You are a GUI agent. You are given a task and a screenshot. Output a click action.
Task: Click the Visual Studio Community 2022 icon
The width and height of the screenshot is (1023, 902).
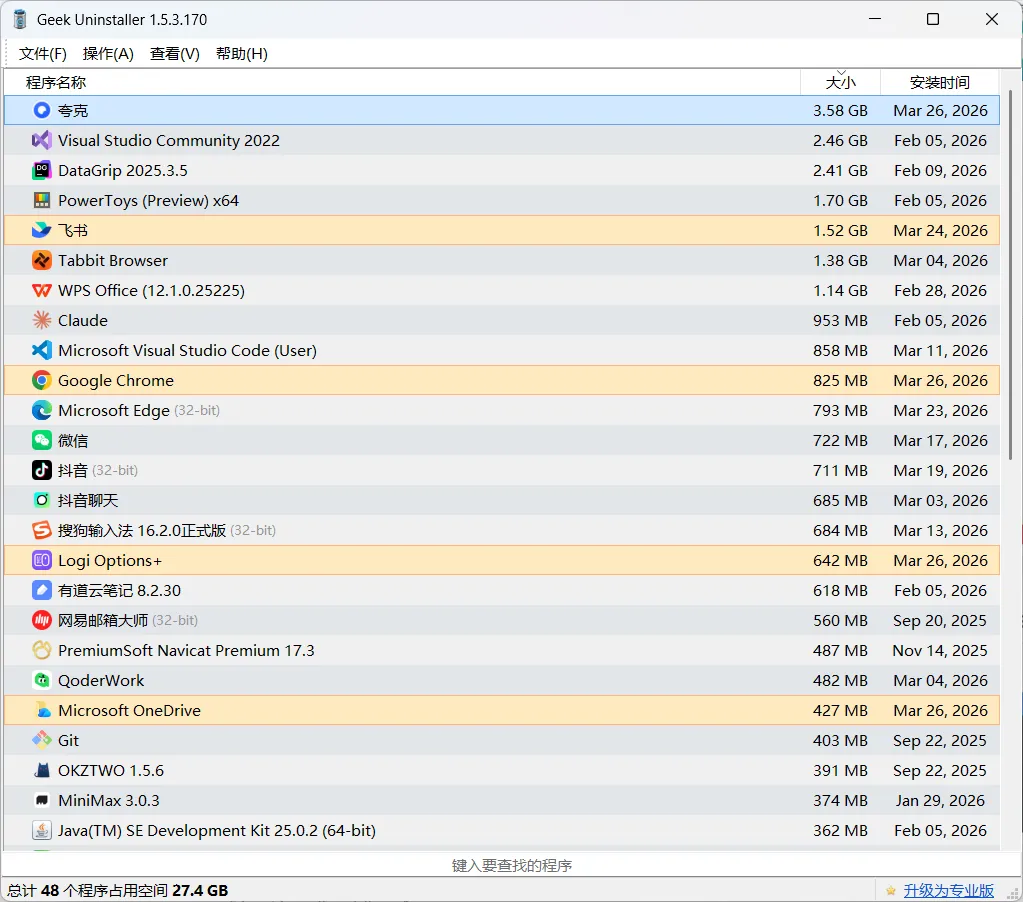[42, 140]
